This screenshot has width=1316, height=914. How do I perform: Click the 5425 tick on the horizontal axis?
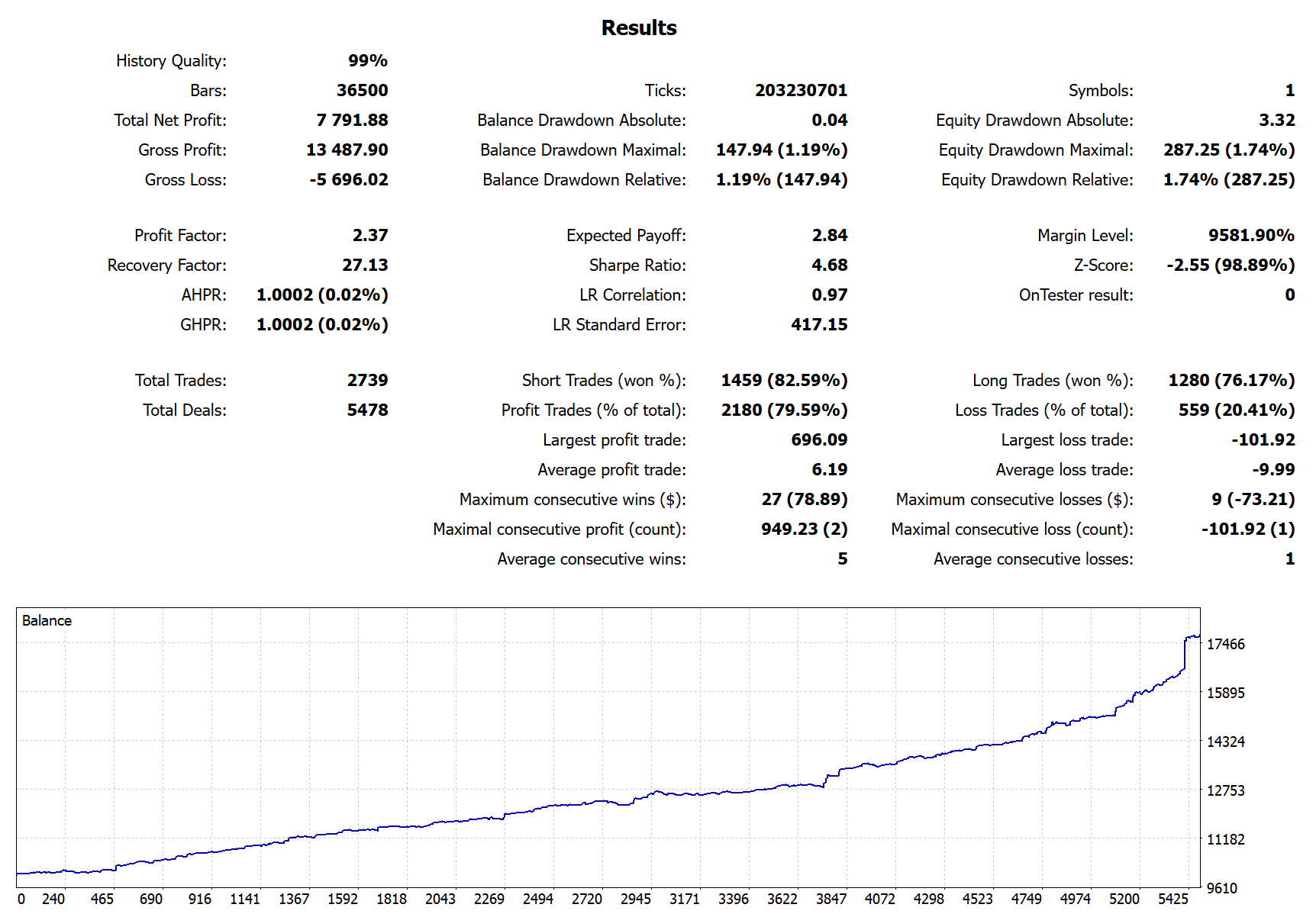point(1172,899)
